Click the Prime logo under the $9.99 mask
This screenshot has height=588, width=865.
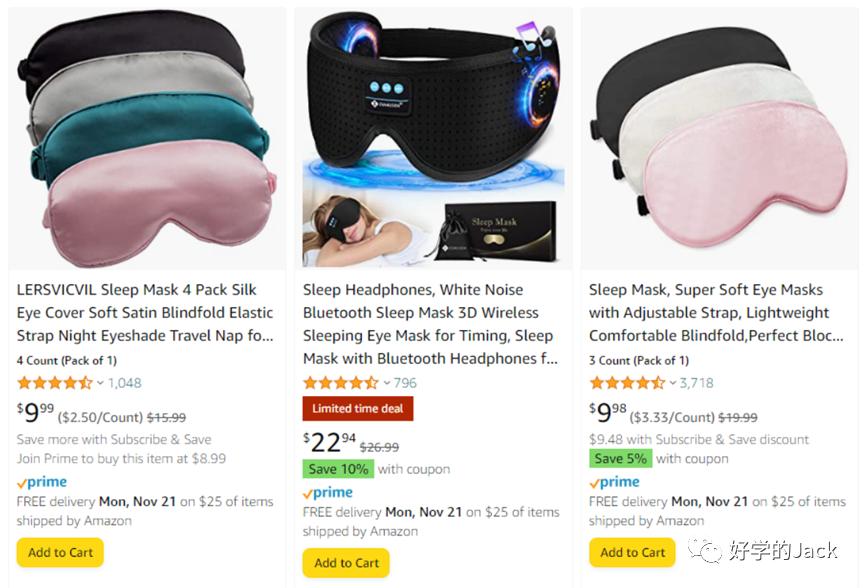pos(45,482)
